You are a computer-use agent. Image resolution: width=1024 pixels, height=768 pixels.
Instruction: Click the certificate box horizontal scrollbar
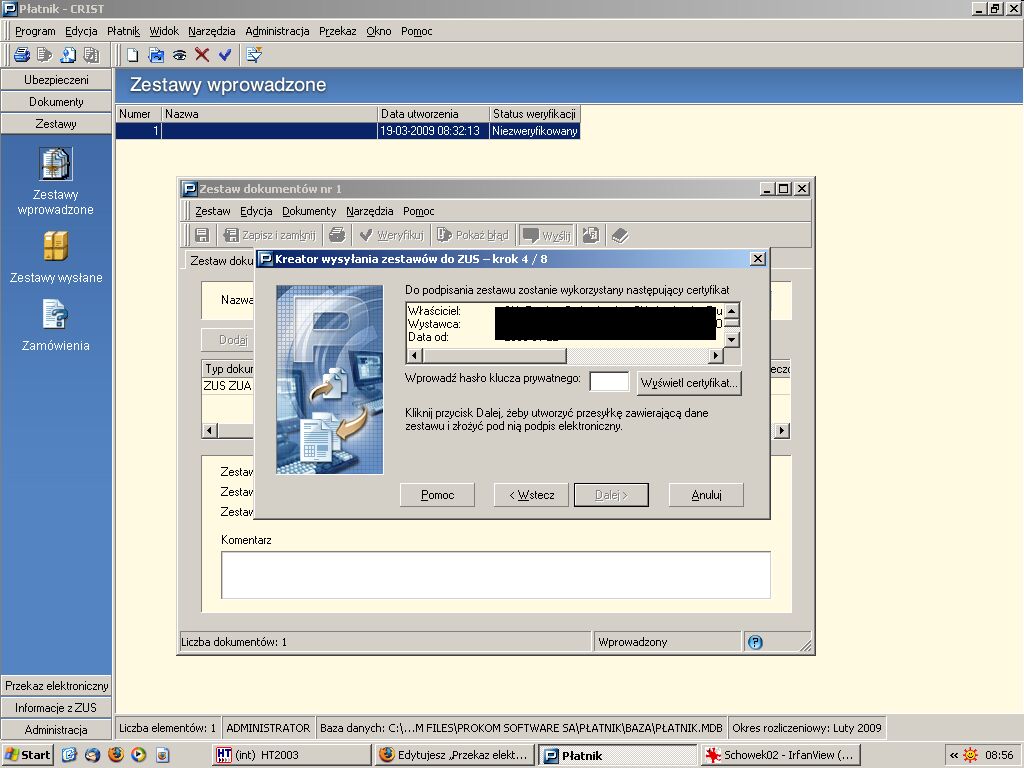565,356
